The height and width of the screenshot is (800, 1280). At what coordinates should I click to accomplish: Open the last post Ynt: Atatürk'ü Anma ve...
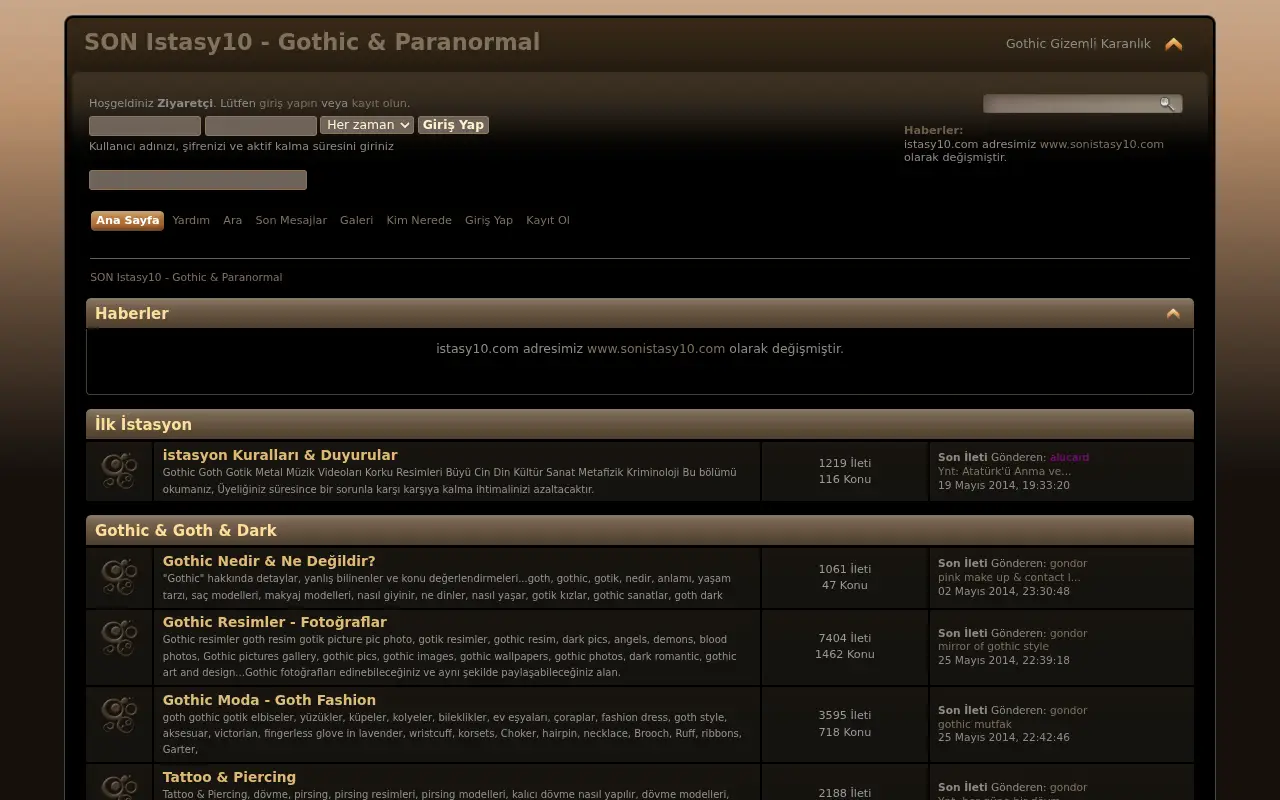(x=1004, y=472)
